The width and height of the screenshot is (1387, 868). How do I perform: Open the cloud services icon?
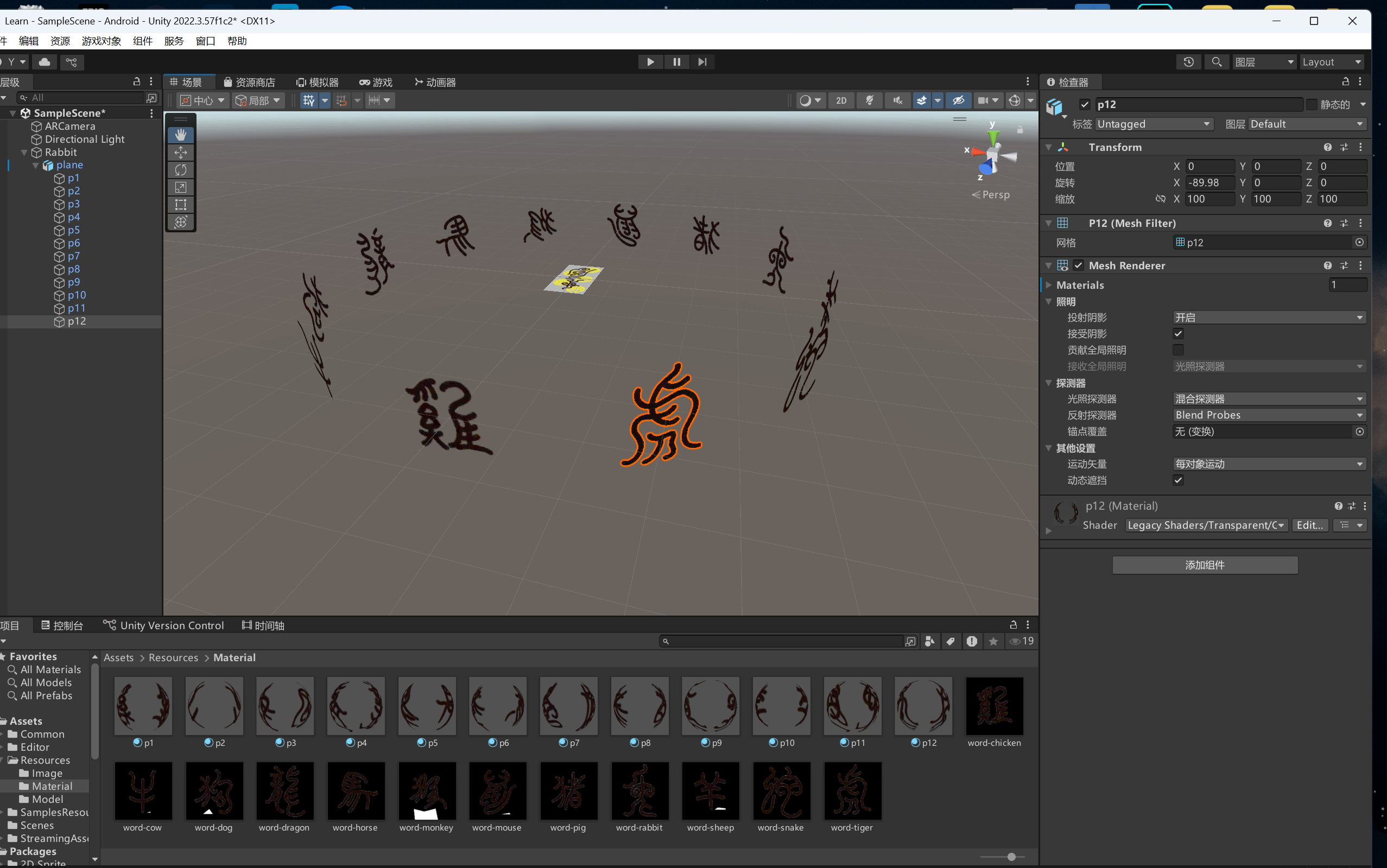(x=44, y=61)
